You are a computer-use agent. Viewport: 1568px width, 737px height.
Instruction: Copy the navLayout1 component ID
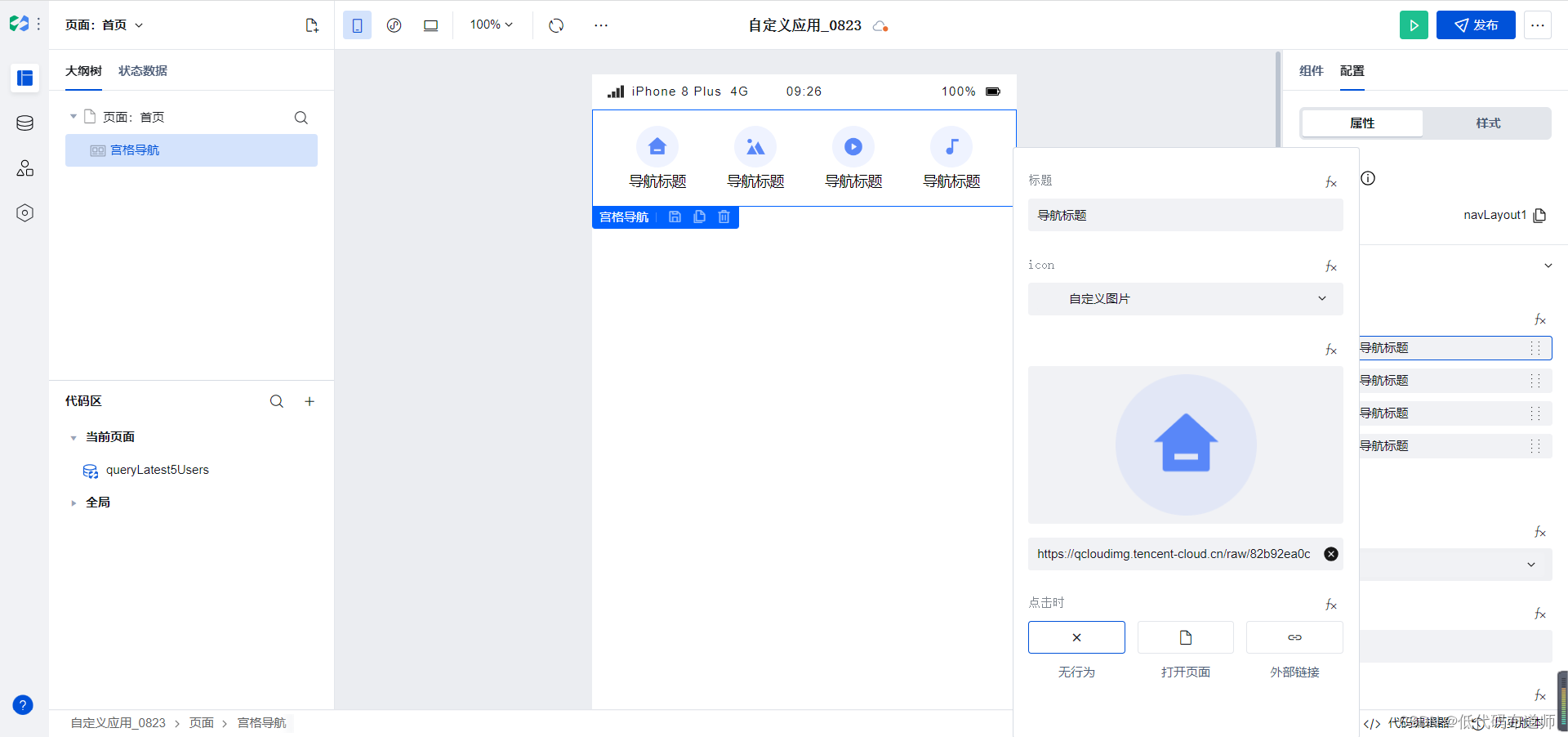tap(1539, 216)
